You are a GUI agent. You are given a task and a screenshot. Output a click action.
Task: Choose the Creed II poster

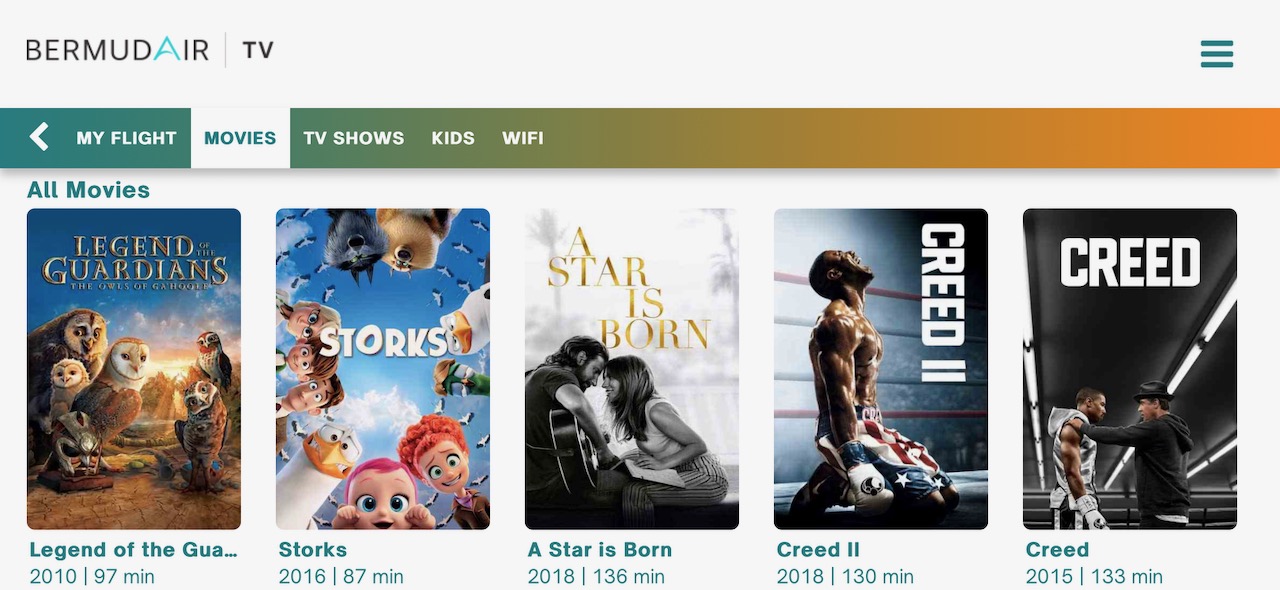[x=881, y=369]
